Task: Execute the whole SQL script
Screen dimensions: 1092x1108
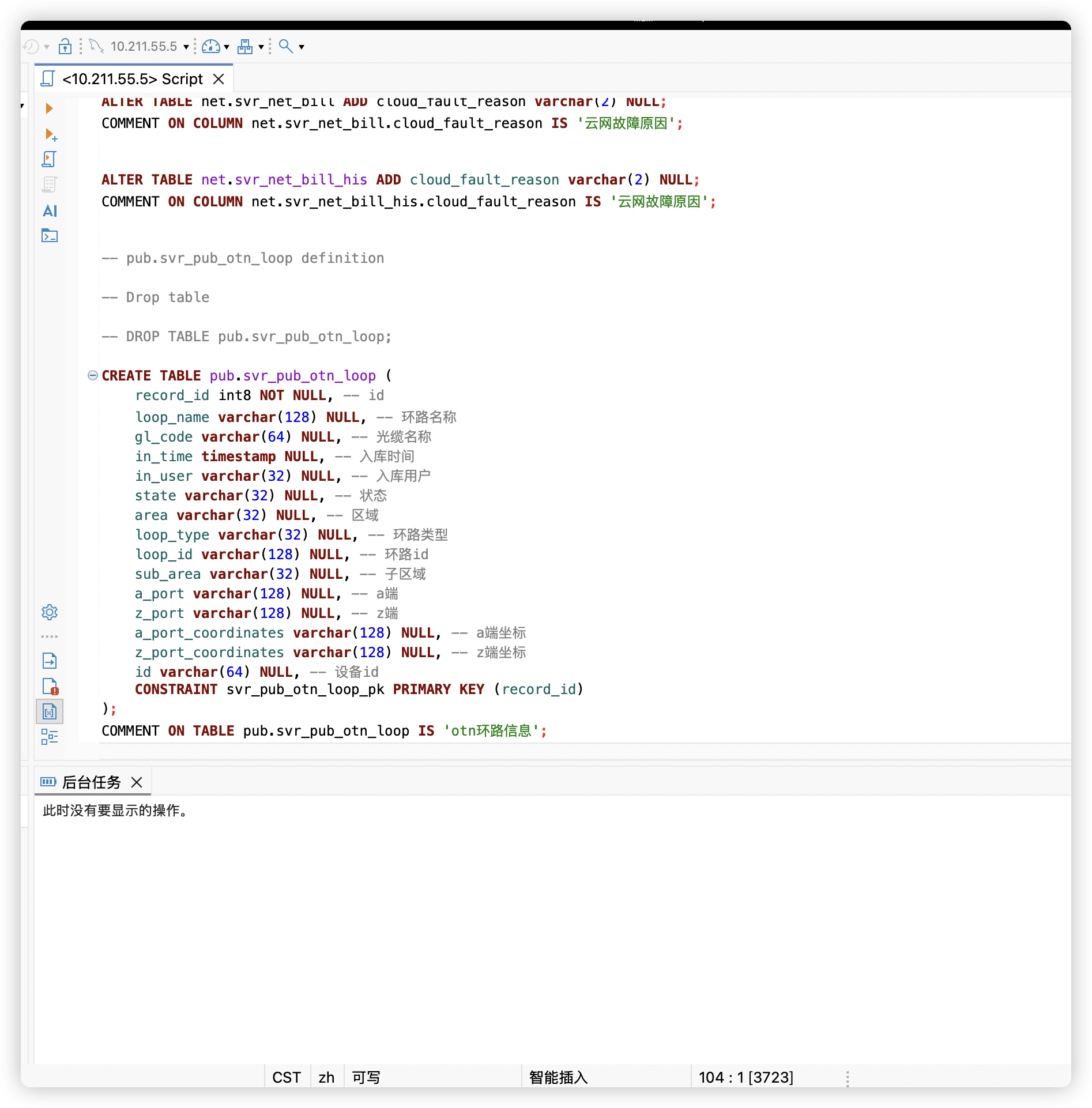Action: click(x=50, y=159)
